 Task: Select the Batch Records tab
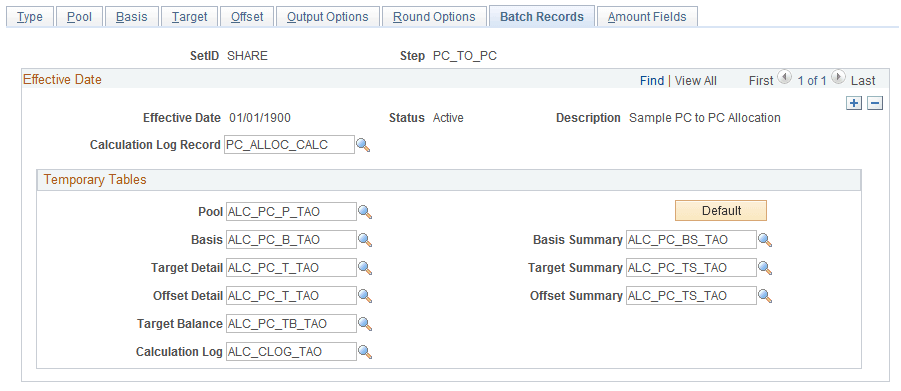(x=542, y=17)
